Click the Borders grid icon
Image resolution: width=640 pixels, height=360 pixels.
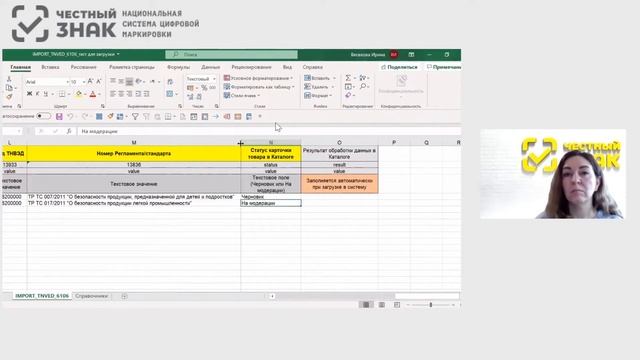61,94
